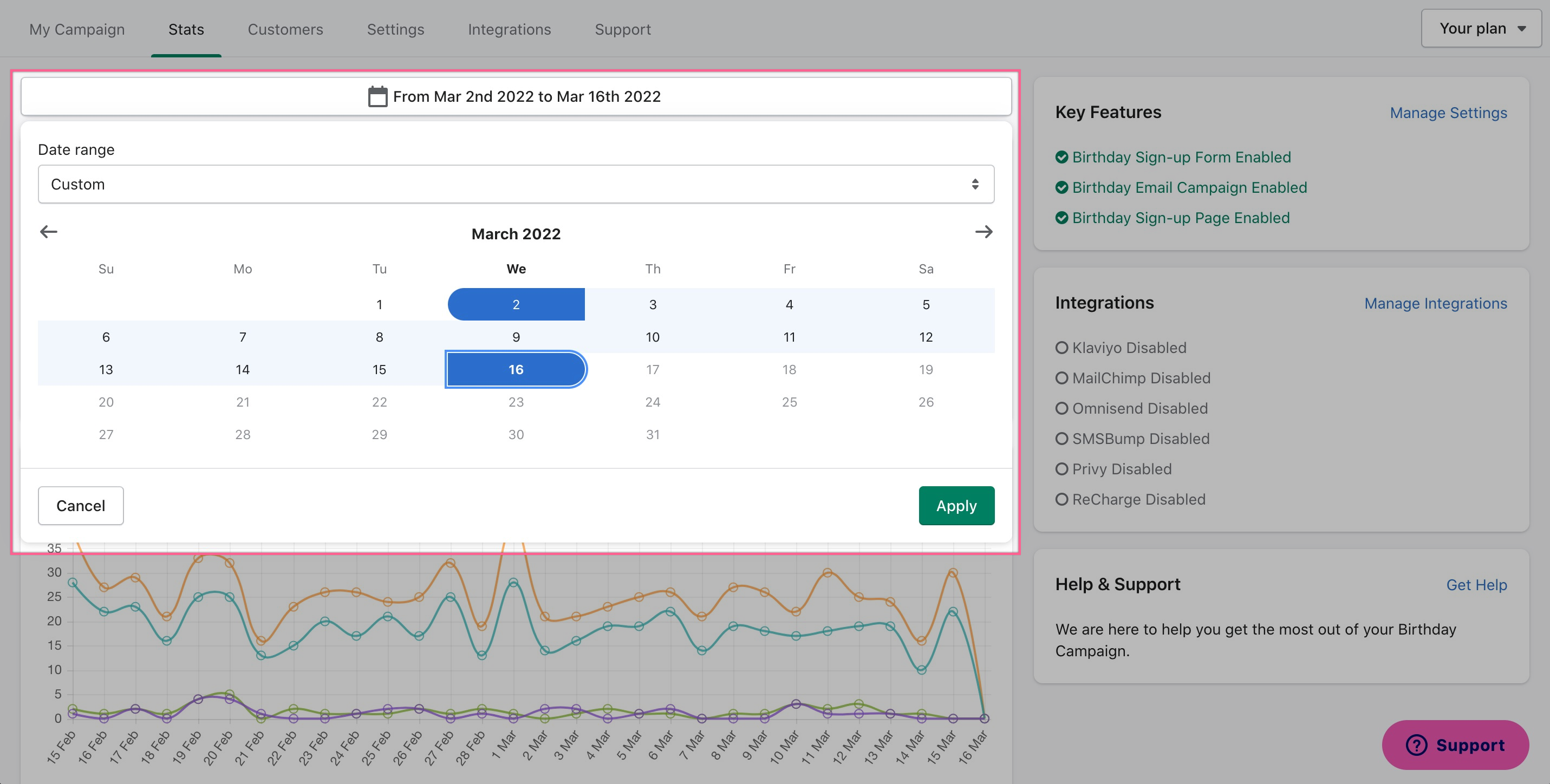Click the MailChimp Disabled circle indicator

pyautogui.click(x=1061, y=378)
